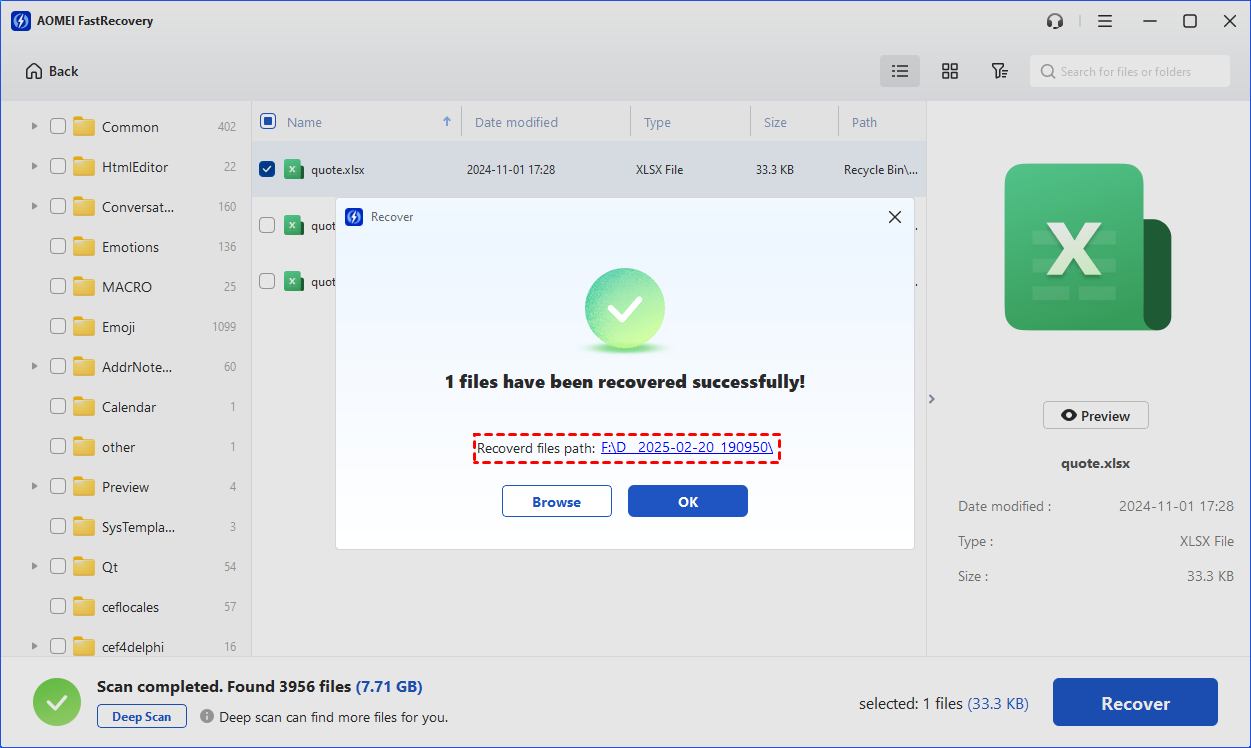The width and height of the screenshot is (1251, 748).
Task: Start a Deep Scan
Action: click(x=141, y=716)
